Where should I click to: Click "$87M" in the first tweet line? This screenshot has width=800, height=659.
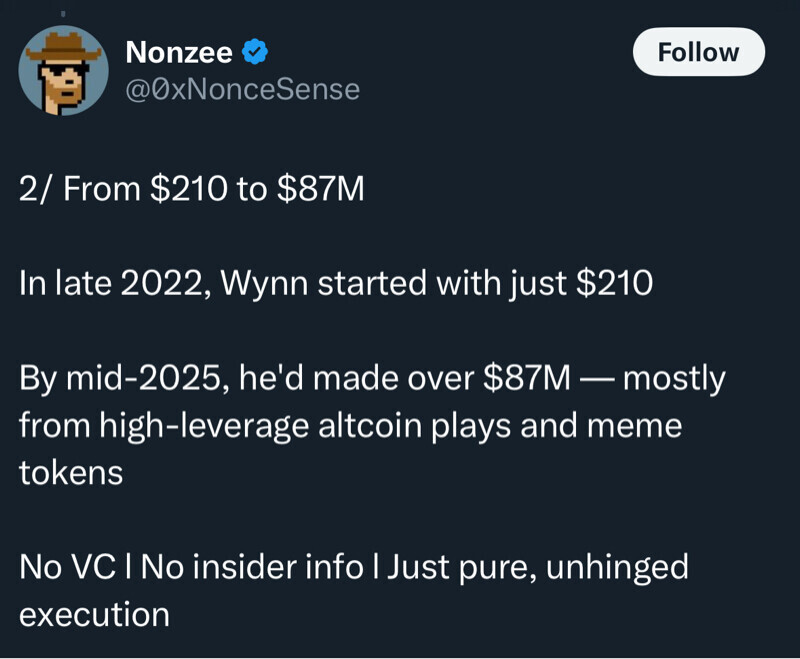pos(321,189)
